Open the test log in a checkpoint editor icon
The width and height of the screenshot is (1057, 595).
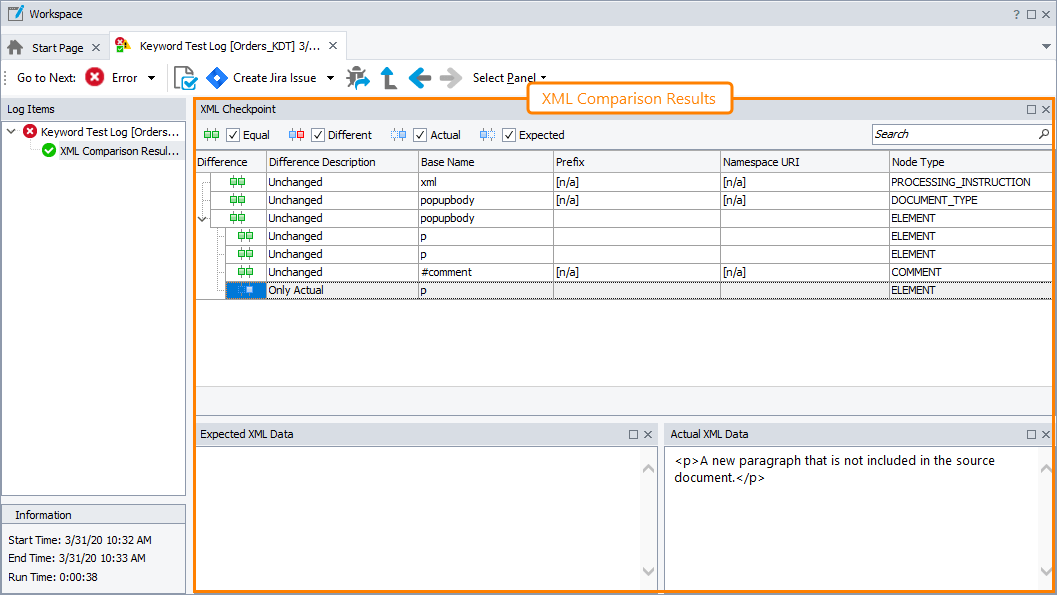click(184, 77)
